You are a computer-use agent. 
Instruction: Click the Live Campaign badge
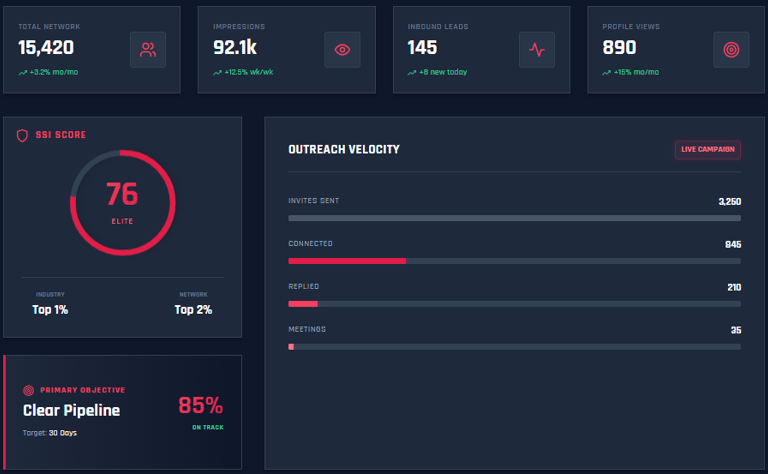708,149
